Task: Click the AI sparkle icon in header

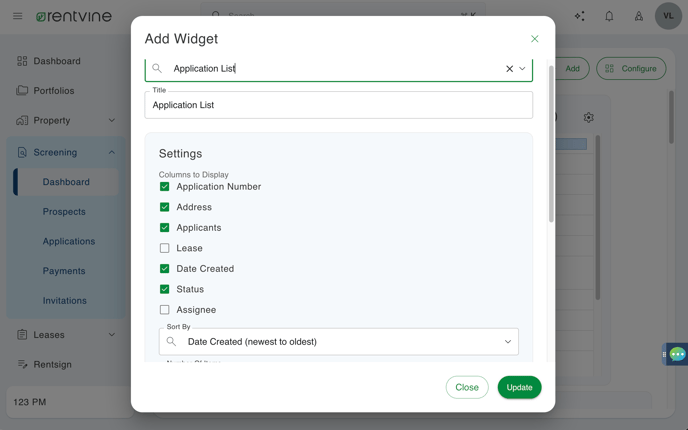Action: tap(580, 16)
